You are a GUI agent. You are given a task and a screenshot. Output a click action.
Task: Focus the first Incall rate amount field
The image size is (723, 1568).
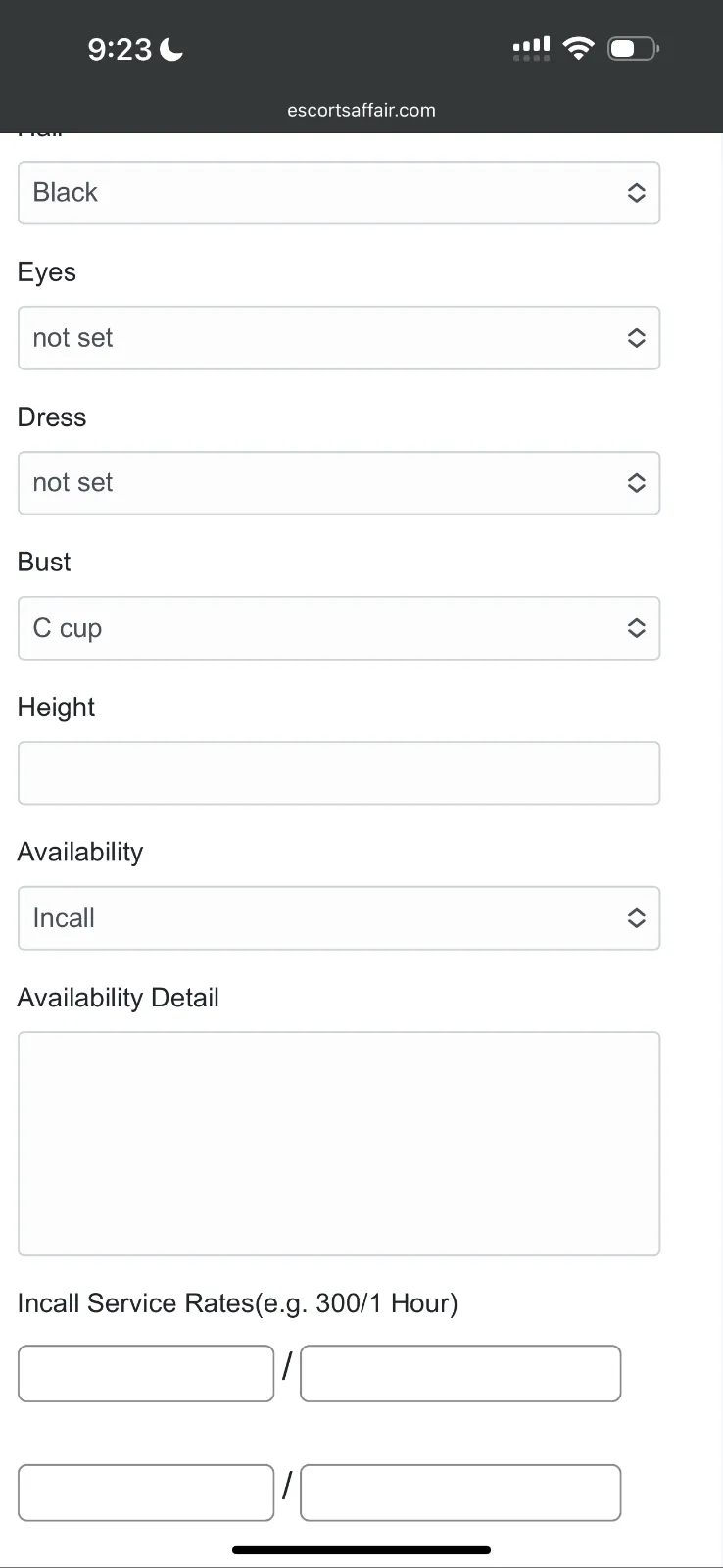tap(146, 1373)
